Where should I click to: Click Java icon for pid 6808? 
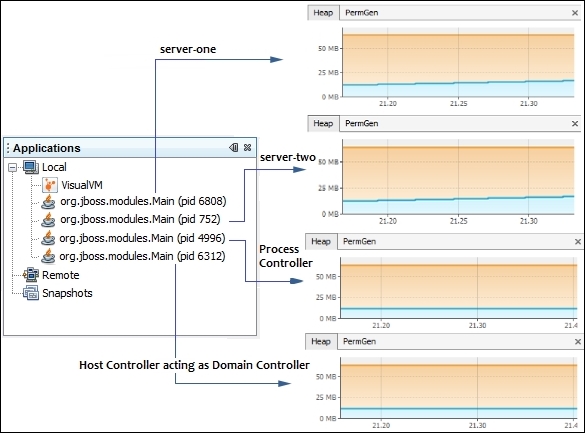point(48,201)
